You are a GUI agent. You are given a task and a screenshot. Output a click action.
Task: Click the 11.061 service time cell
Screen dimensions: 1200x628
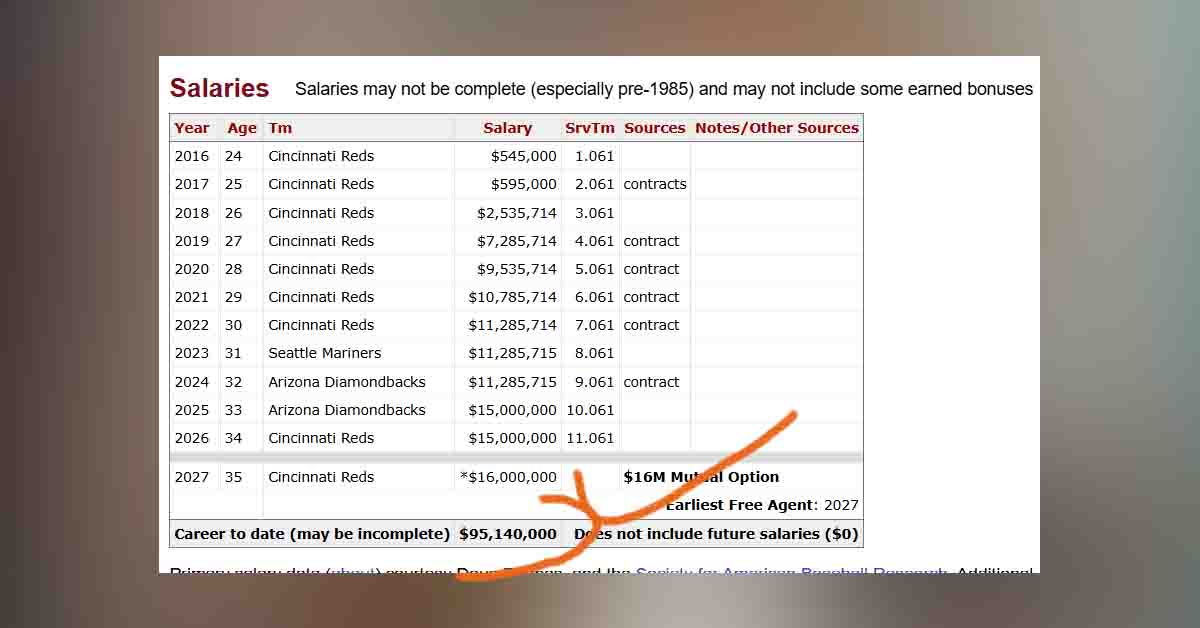(590, 438)
